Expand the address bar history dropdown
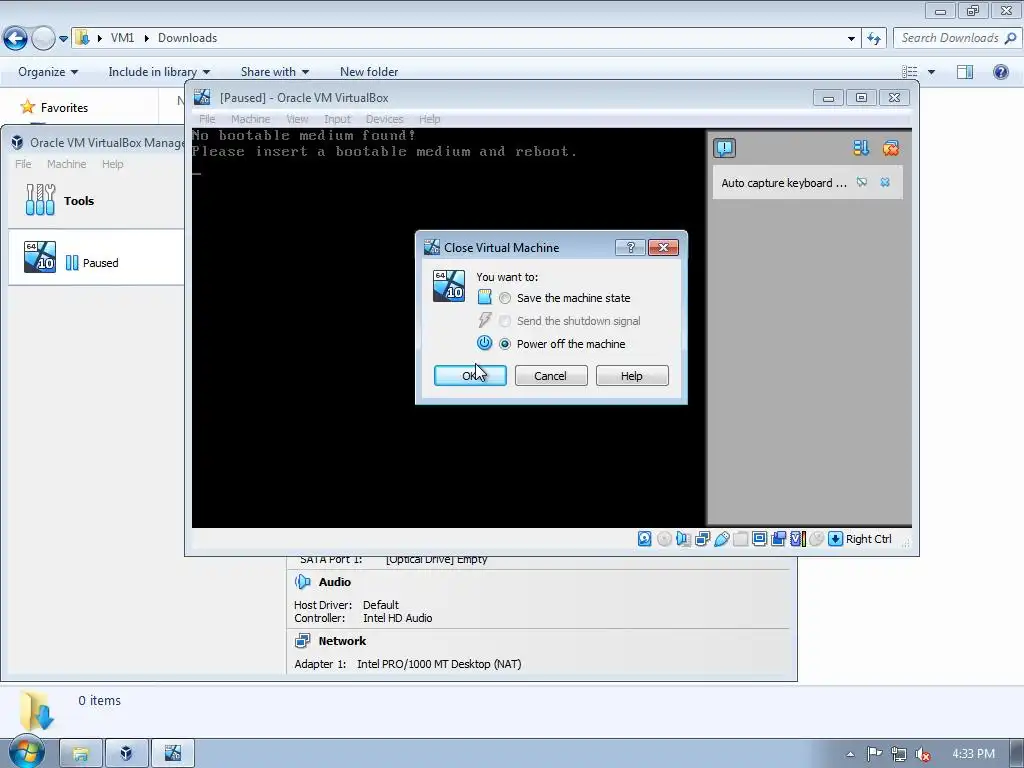1024x768 pixels. click(x=851, y=39)
